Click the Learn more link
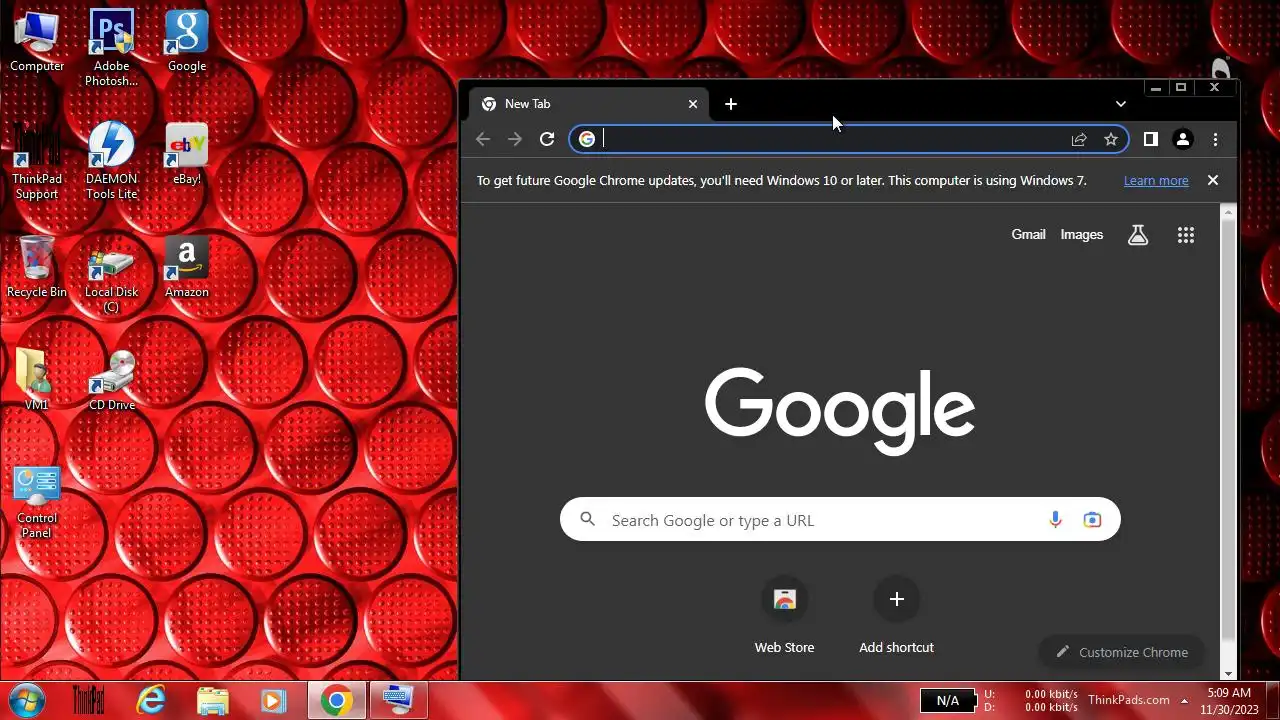The width and height of the screenshot is (1280, 720). click(1156, 181)
